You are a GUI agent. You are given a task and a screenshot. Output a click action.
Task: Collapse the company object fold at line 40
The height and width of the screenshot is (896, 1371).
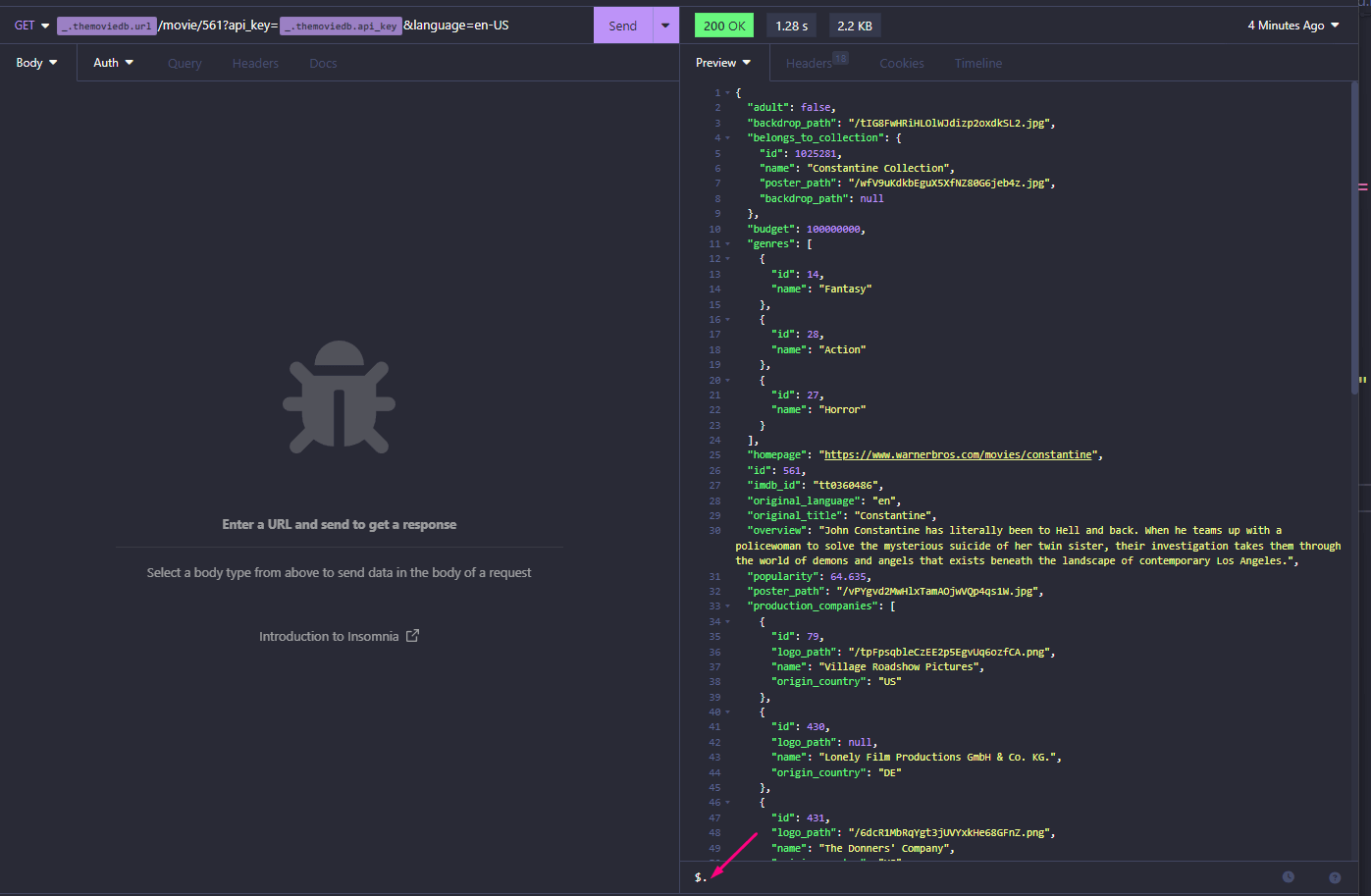coord(727,712)
